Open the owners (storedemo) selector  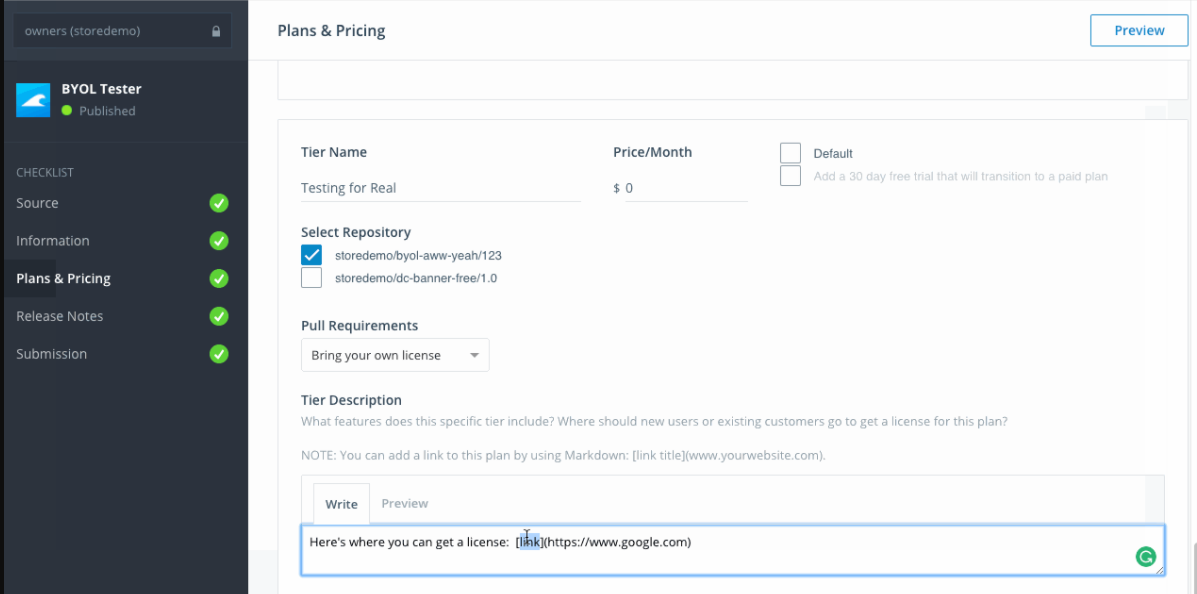click(121, 31)
